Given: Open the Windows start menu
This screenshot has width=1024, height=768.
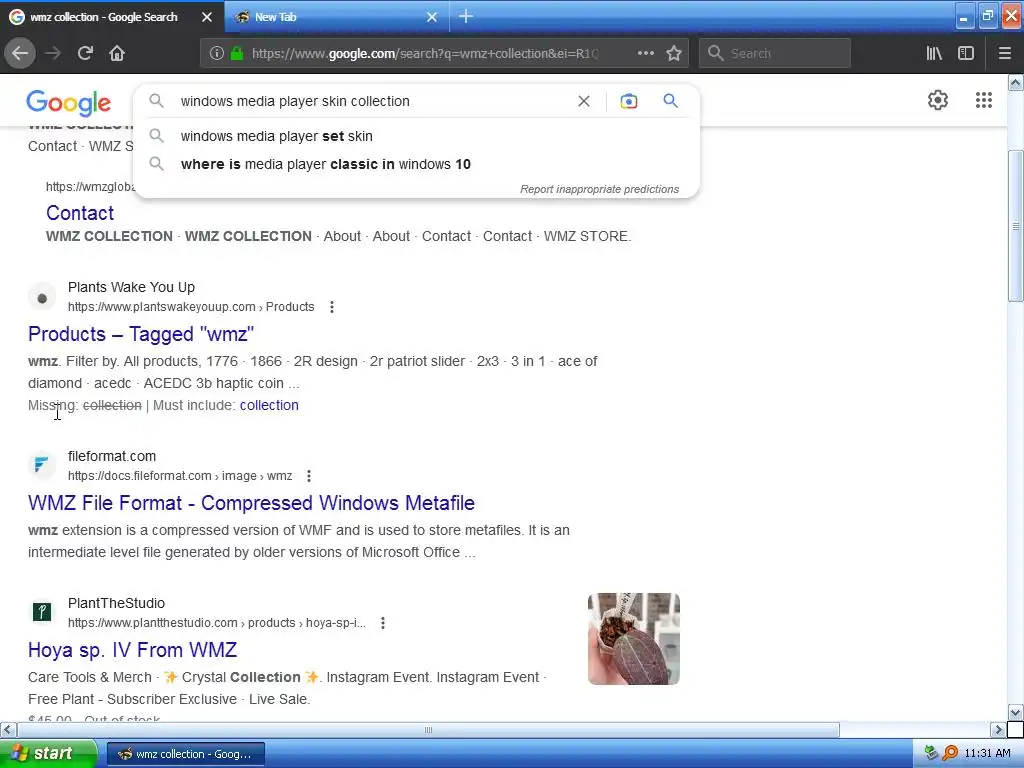Looking at the screenshot, I should pyautogui.click(x=48, y=754).
